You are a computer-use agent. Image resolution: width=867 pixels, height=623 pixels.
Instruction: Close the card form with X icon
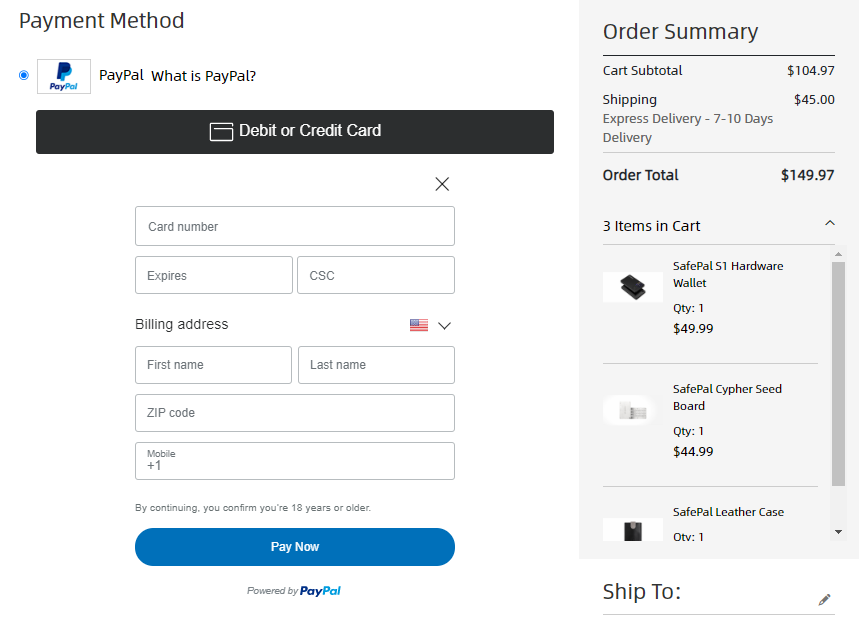(x=442, y=184)
